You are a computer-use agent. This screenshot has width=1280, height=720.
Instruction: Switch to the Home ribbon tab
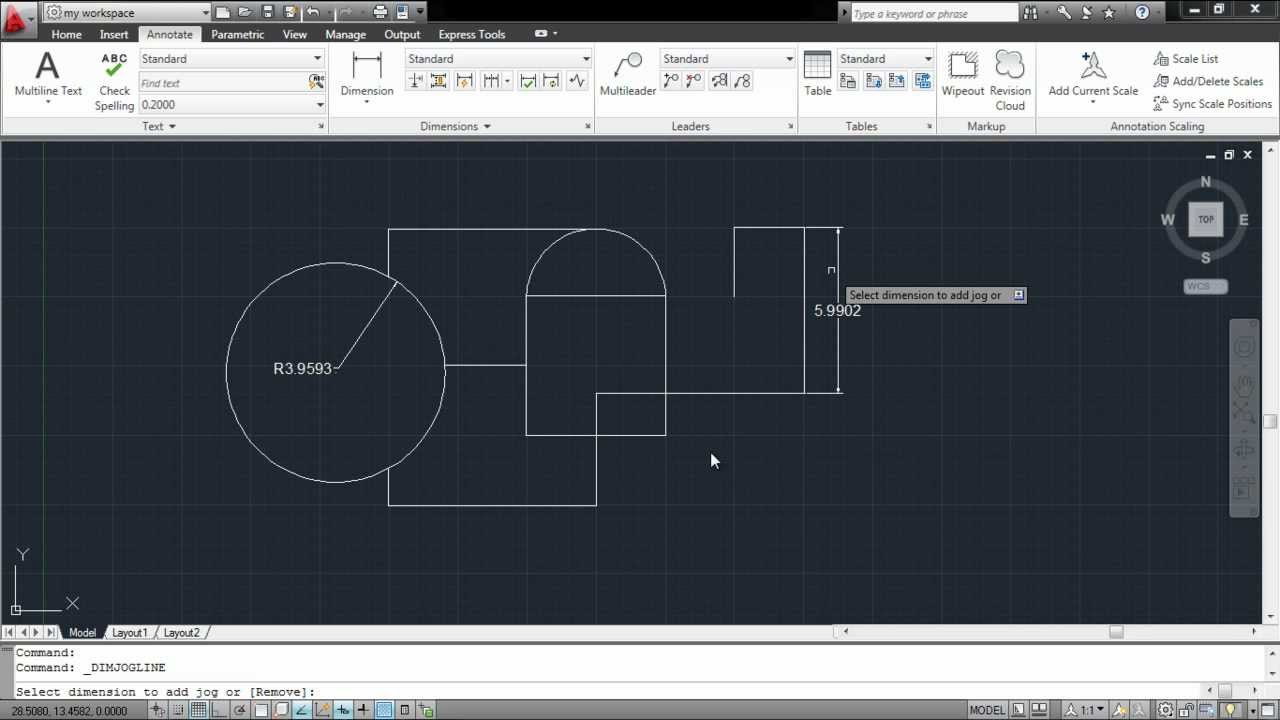(66, 34)
